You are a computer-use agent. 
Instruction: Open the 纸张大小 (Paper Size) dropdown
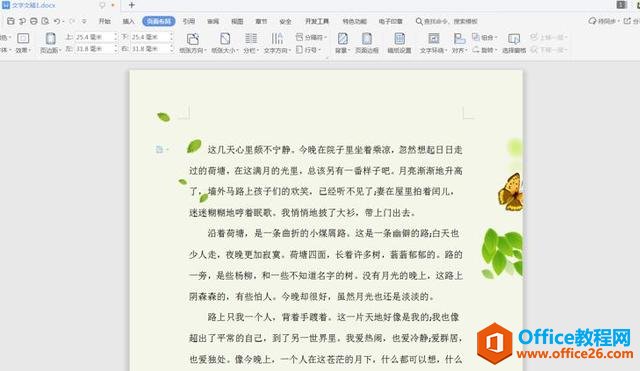(x=225, y=43)
